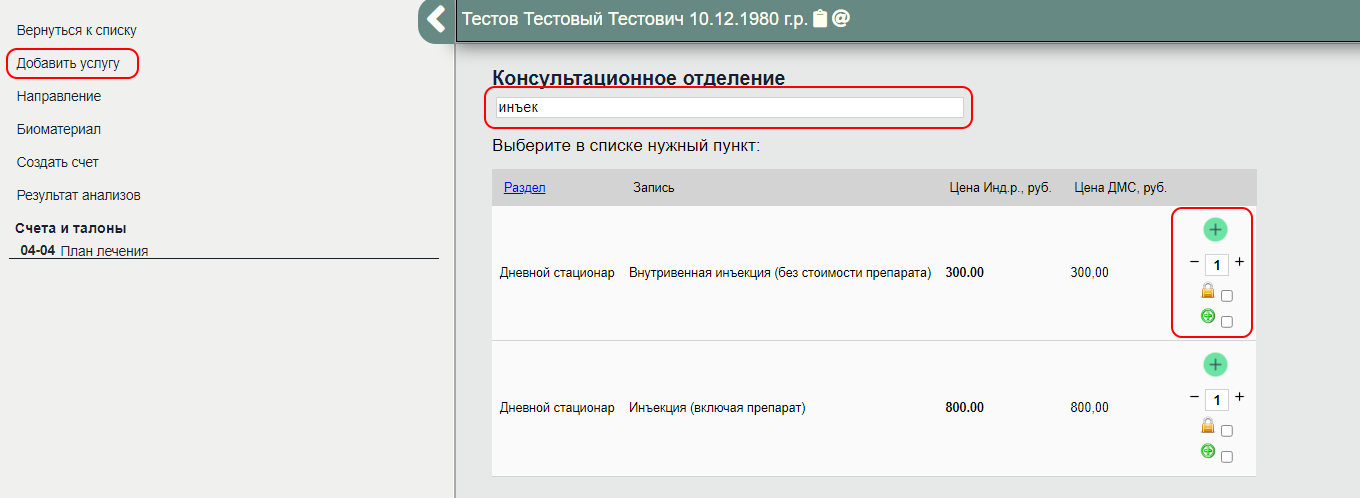
Task: Collapse the sidebar with the left chevron
Action: point(436,19)
